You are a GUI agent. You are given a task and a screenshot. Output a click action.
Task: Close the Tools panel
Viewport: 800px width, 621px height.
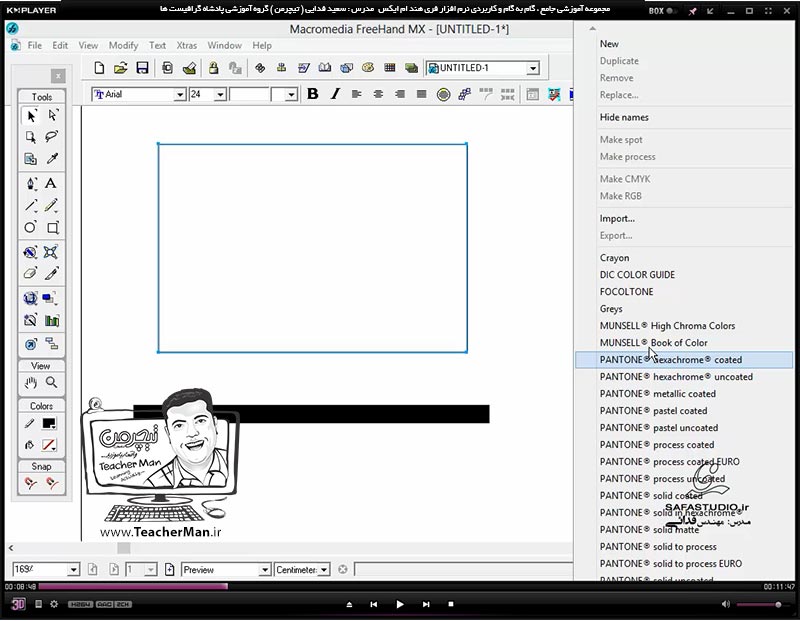58,76
